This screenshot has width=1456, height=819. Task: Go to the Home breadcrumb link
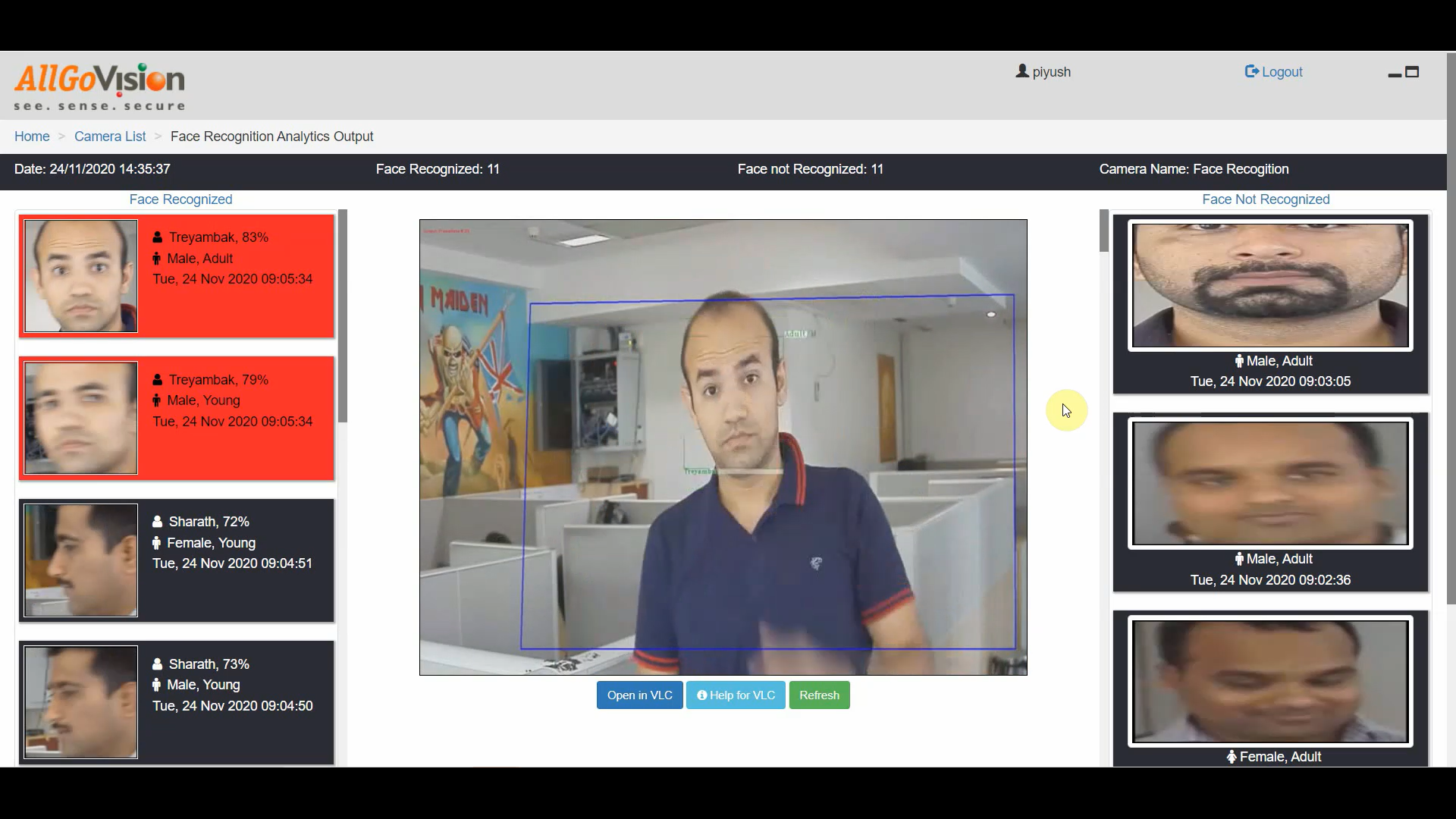point(32,136)
